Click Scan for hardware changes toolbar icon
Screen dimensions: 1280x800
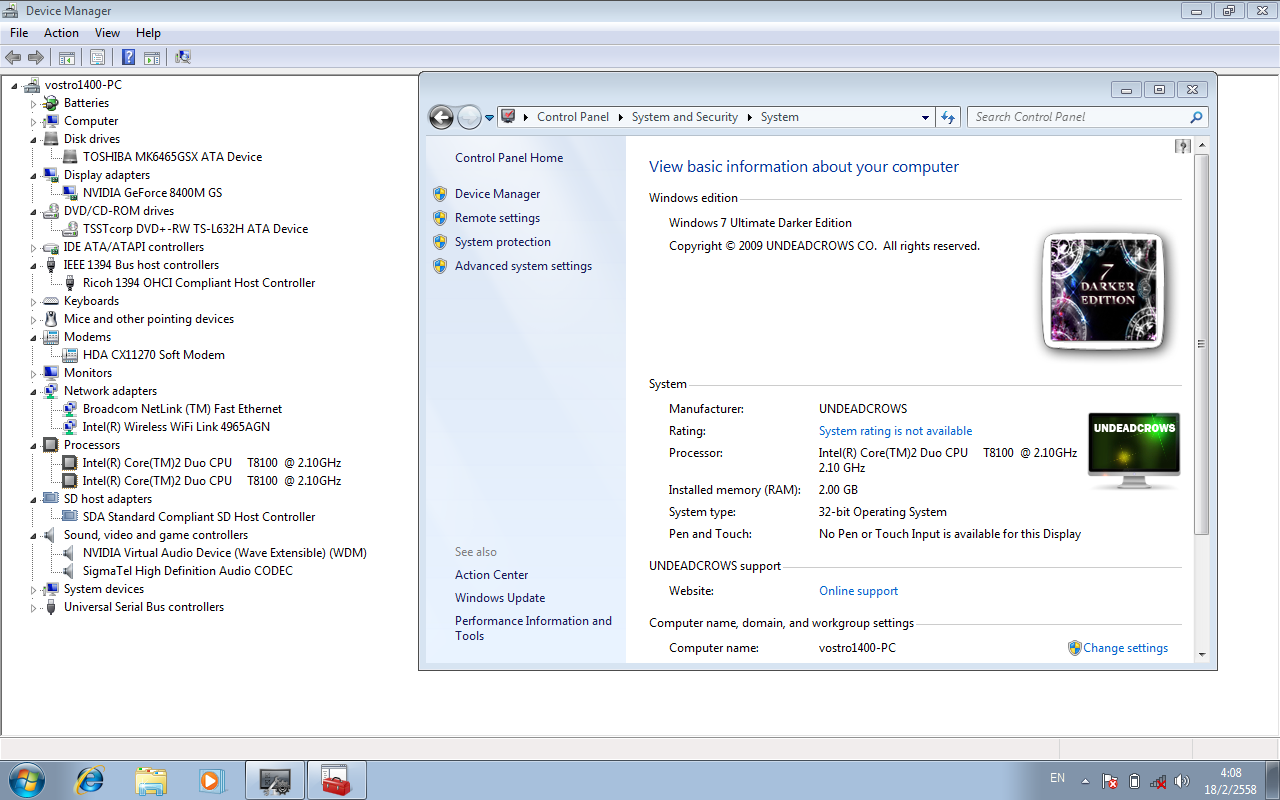click(183, 57)
